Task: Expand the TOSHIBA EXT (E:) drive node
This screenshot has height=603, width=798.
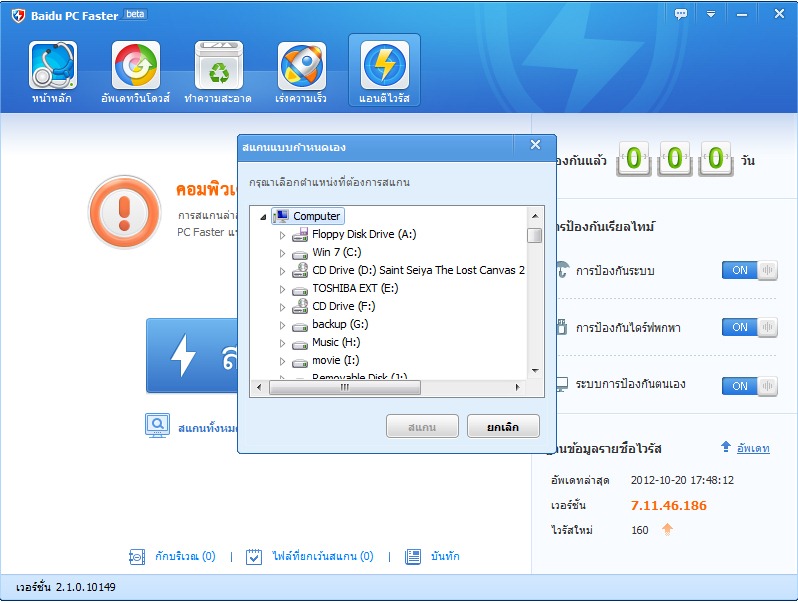Action: tap(282, 289)
